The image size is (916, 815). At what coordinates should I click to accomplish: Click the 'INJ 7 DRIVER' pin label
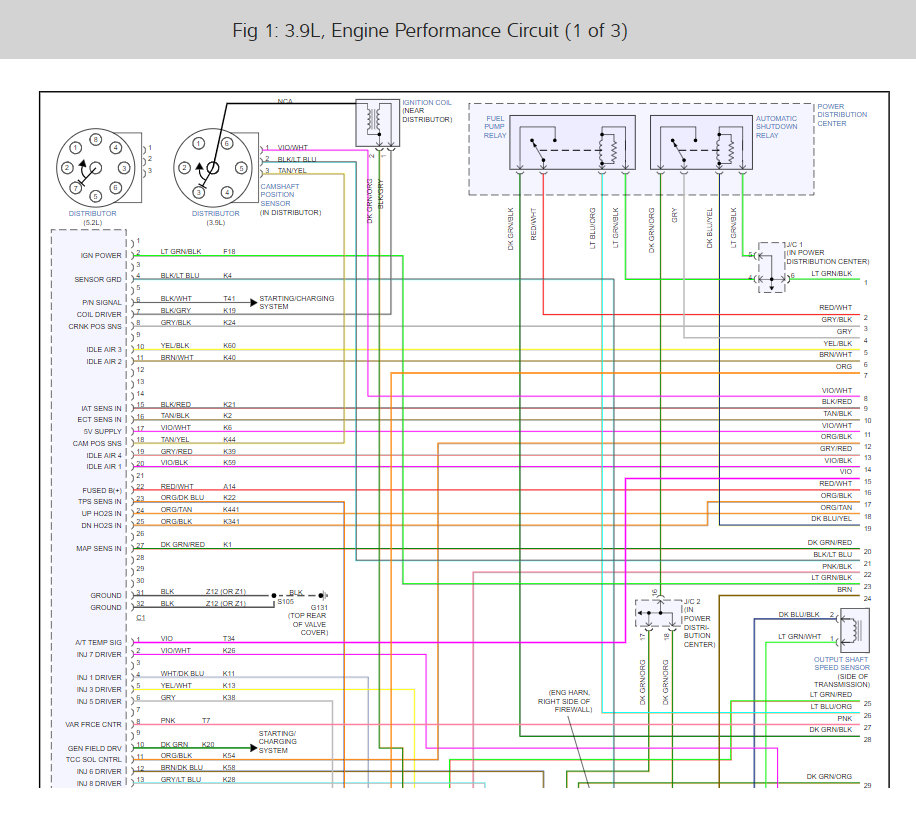(x=99, y=655)
